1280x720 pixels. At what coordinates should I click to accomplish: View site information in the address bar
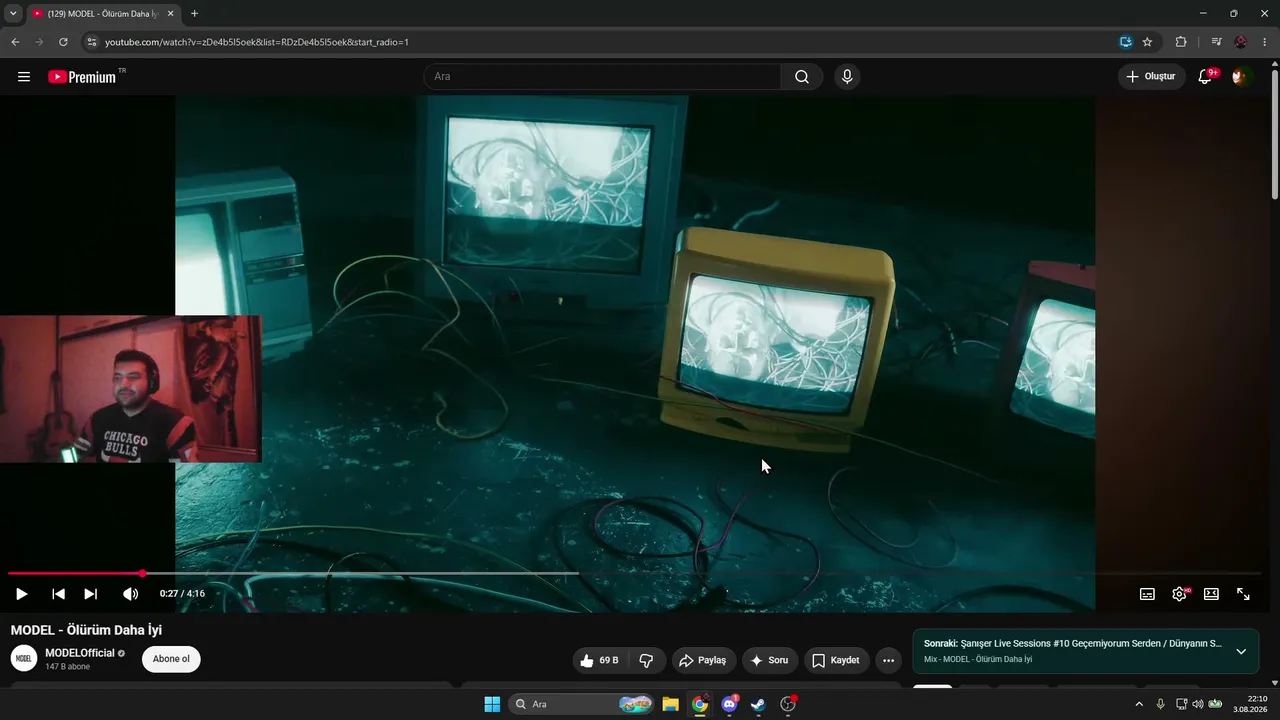pyautogui.click(x=91, y=42)
